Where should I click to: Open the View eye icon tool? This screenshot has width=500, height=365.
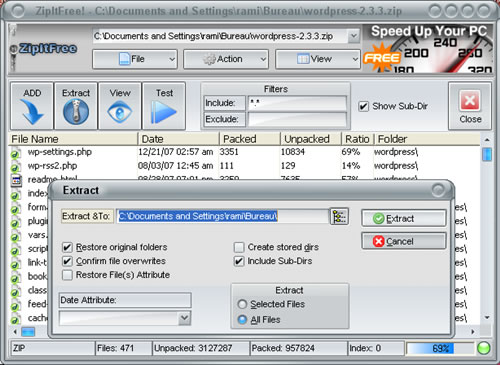(120, 112)
